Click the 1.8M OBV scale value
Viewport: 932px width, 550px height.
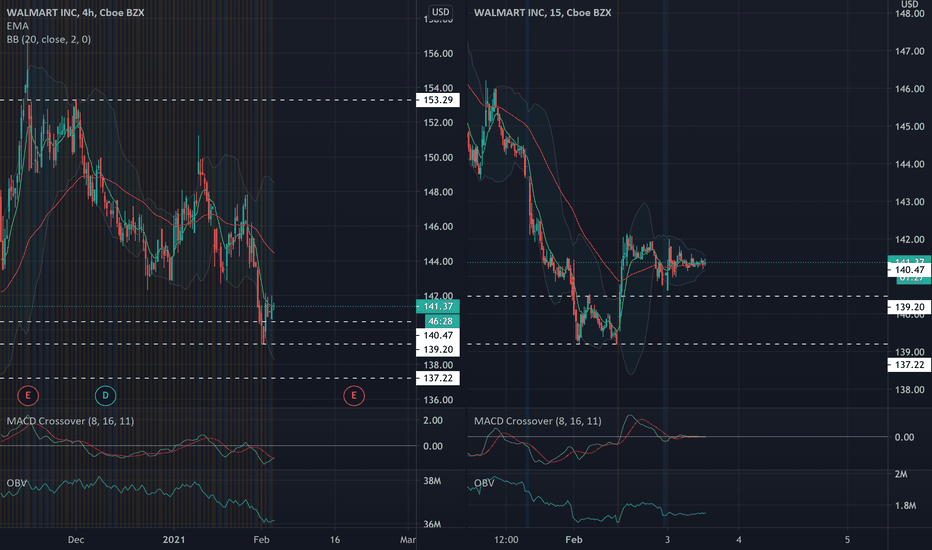tap(905, 505)
